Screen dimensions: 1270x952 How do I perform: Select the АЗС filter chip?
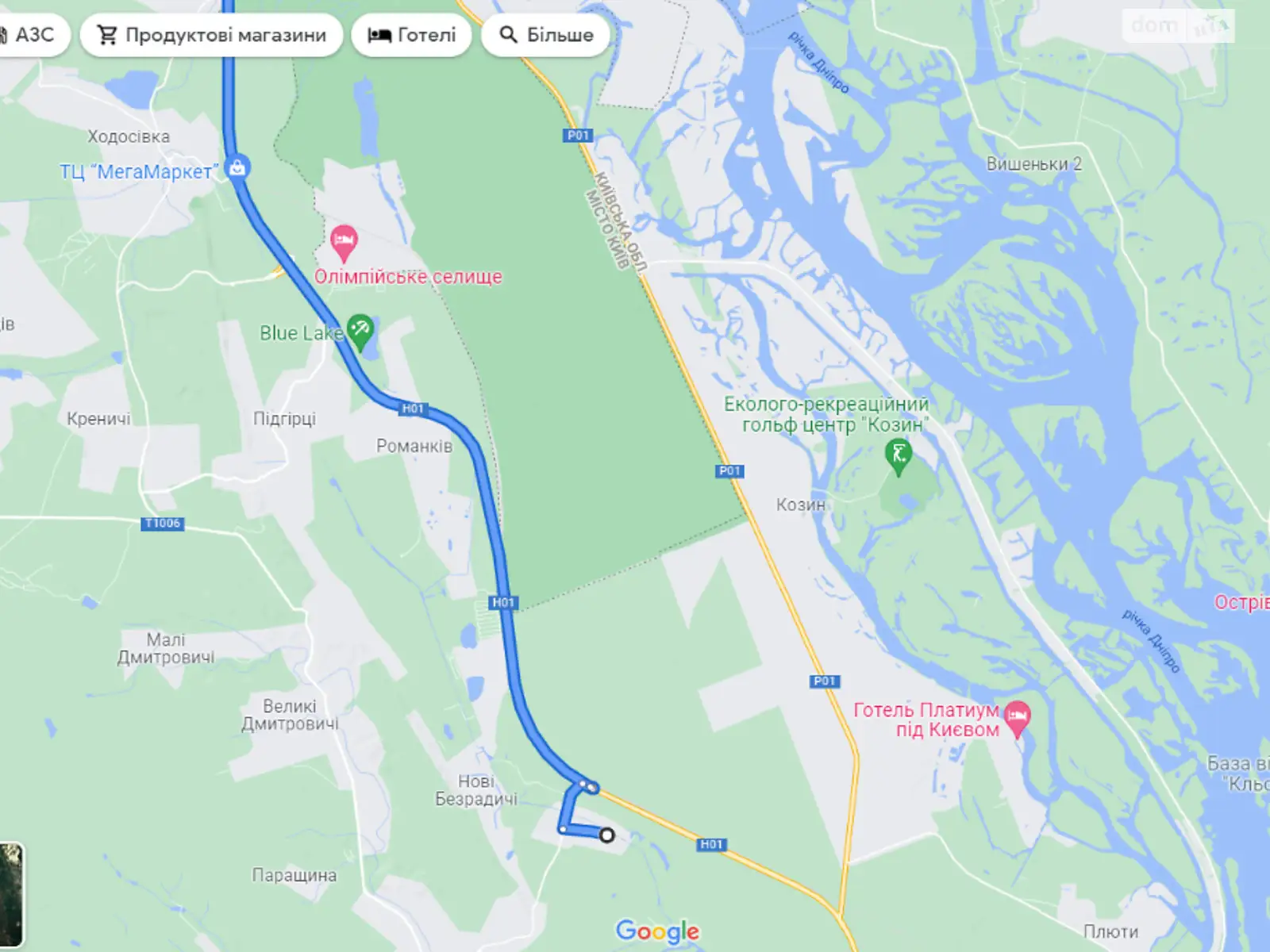point(32,35)
